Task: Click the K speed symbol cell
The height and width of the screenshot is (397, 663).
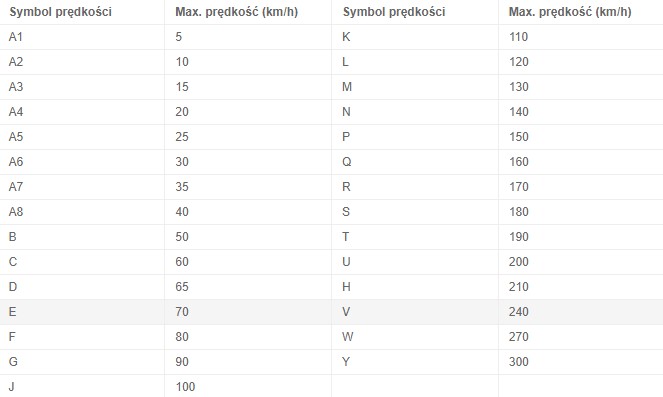Action: (415, 37)
